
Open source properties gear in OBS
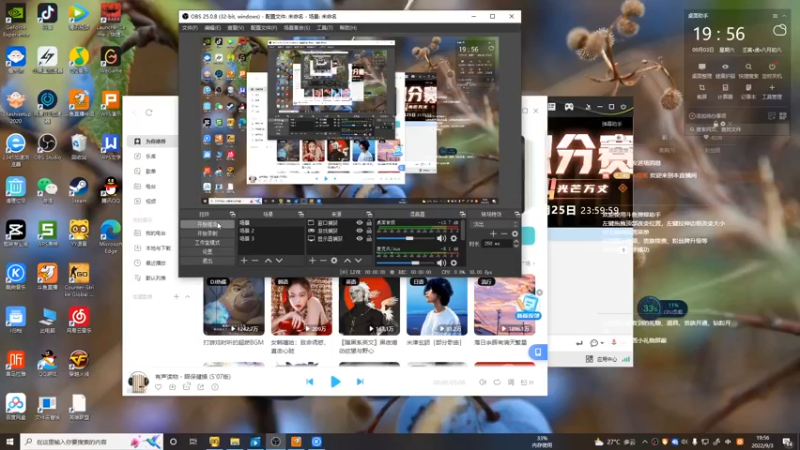coord(334,261)
